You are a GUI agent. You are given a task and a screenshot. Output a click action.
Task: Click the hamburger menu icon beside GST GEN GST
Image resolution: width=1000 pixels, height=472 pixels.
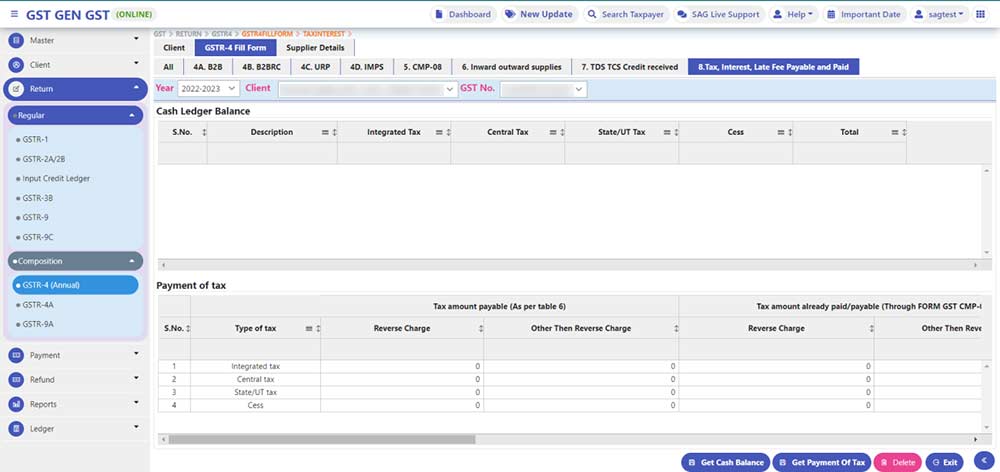[x=14, y=14]
